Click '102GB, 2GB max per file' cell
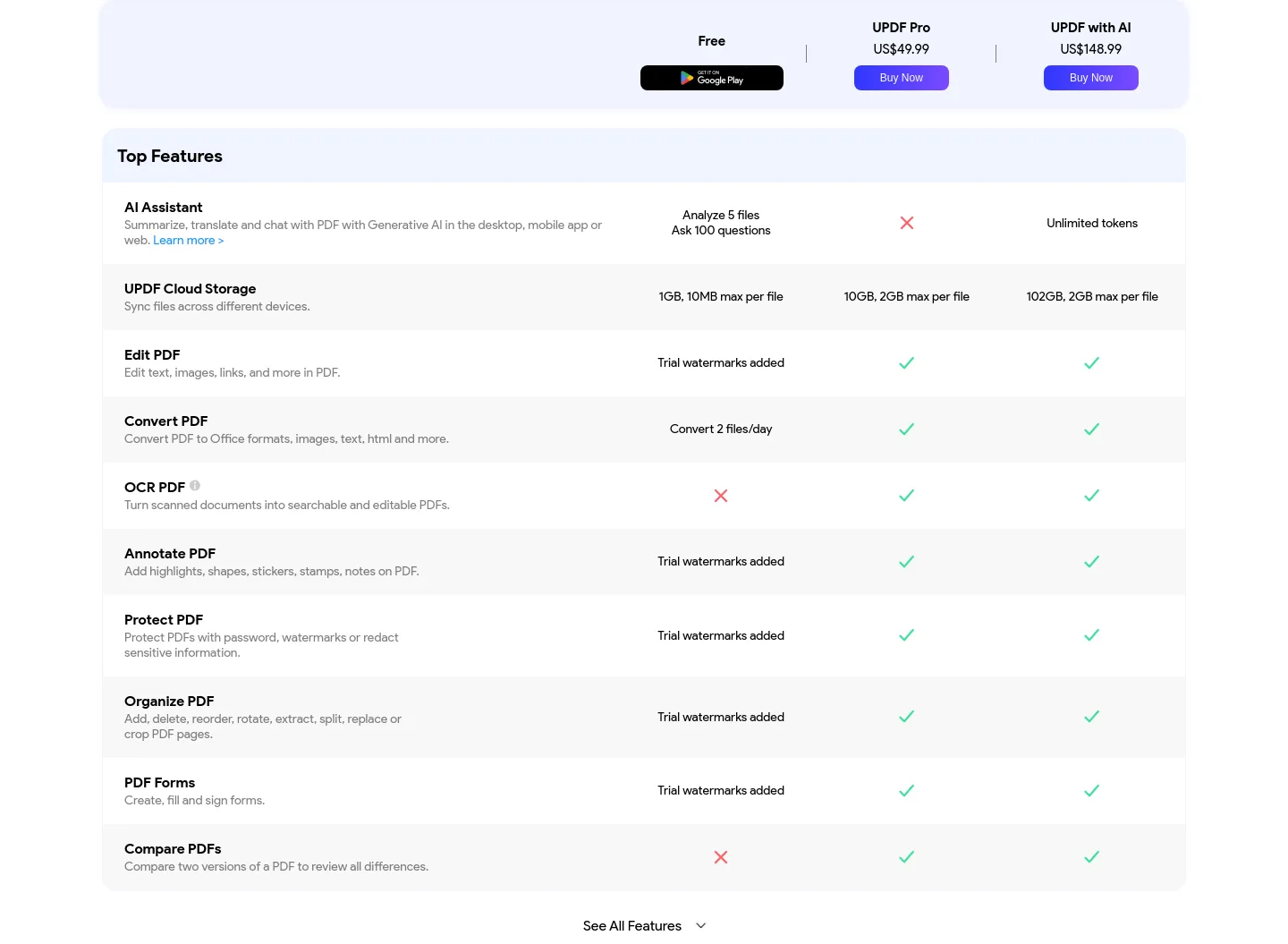Viewport: 1288px width, 944px height. click(x=1092, y=296)
